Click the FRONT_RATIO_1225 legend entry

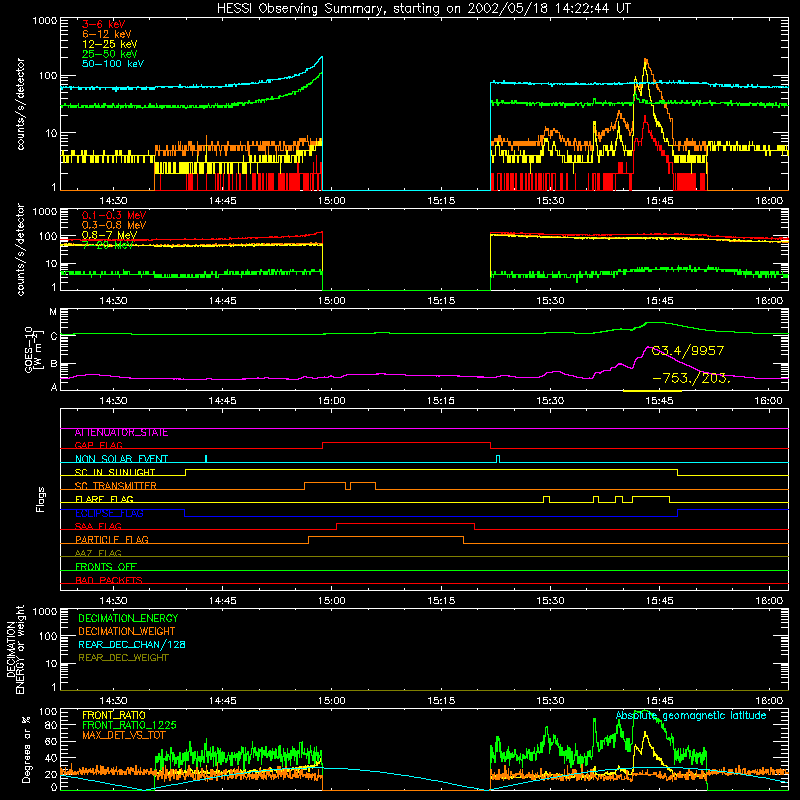[129, 725]
